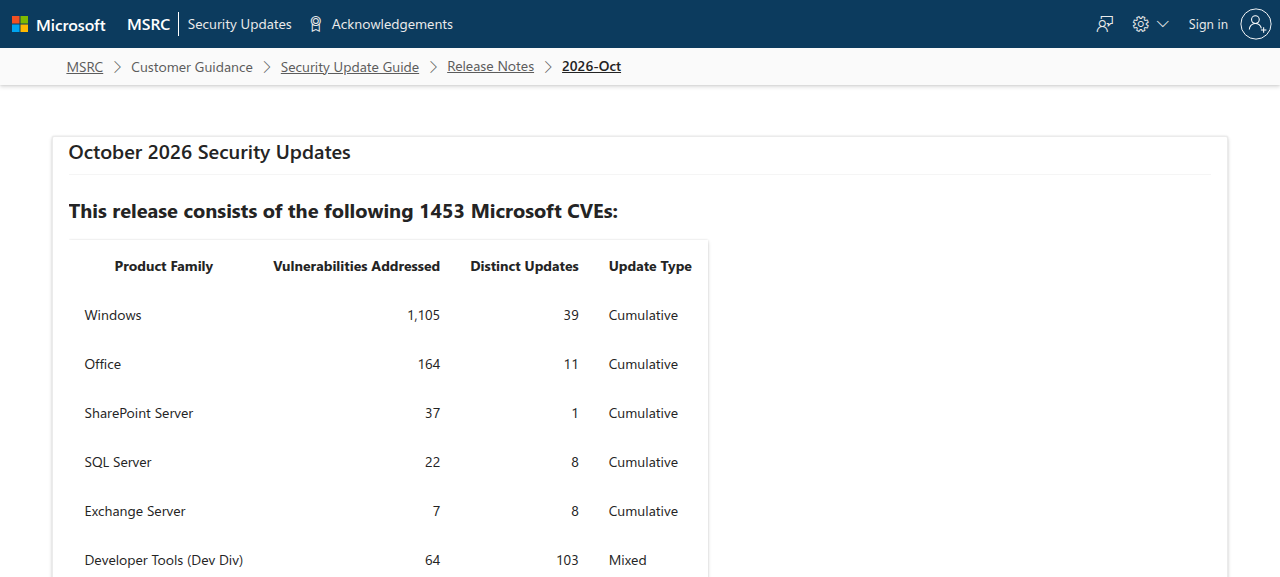This screenshot has height=577, width=1280.
Task: Click the Update Type column header
Action: (650, 266)
